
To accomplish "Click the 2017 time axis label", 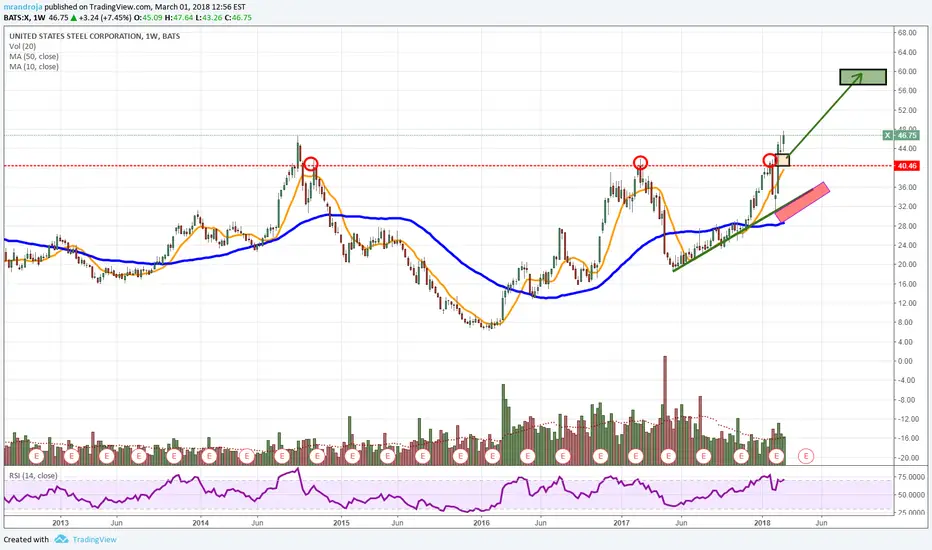I will (x=622, y=523).
